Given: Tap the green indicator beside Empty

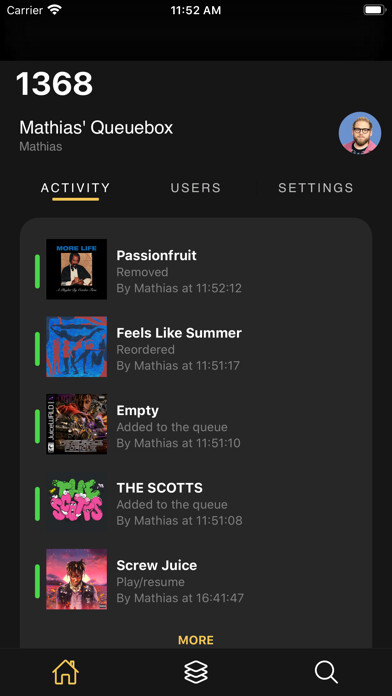Looking at the screenshot, I should click(x=37, y=426).
